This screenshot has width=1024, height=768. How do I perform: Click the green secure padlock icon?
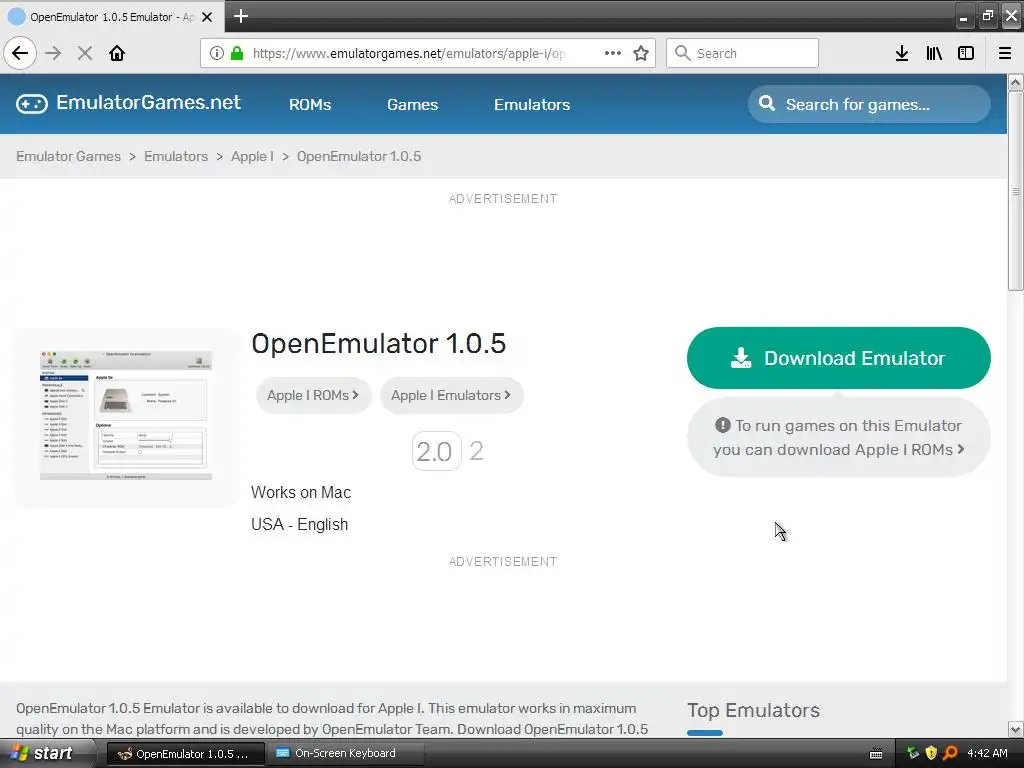coord(237,53)
